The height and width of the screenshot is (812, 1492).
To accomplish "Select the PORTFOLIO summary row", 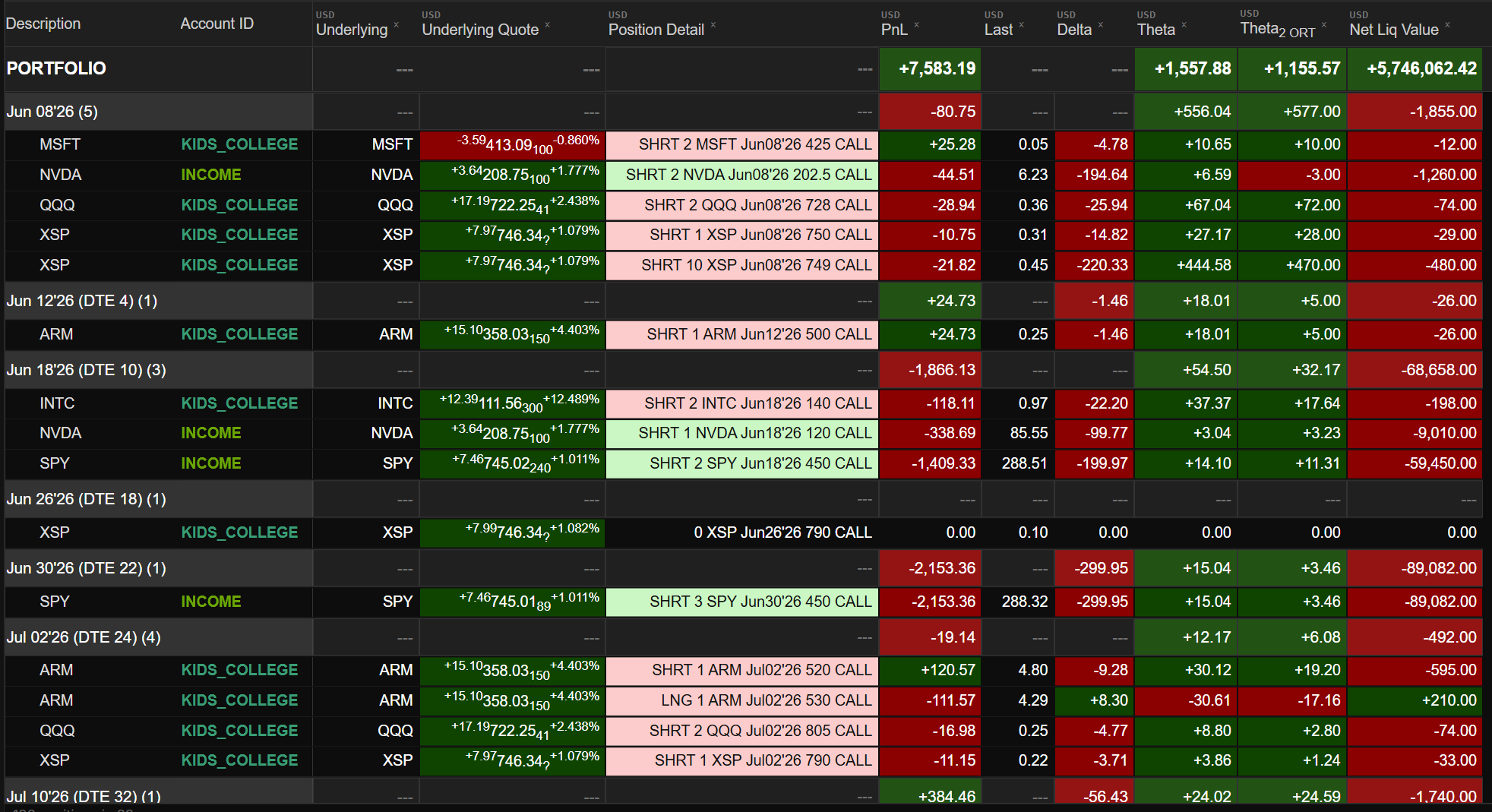I will (744, 68).
